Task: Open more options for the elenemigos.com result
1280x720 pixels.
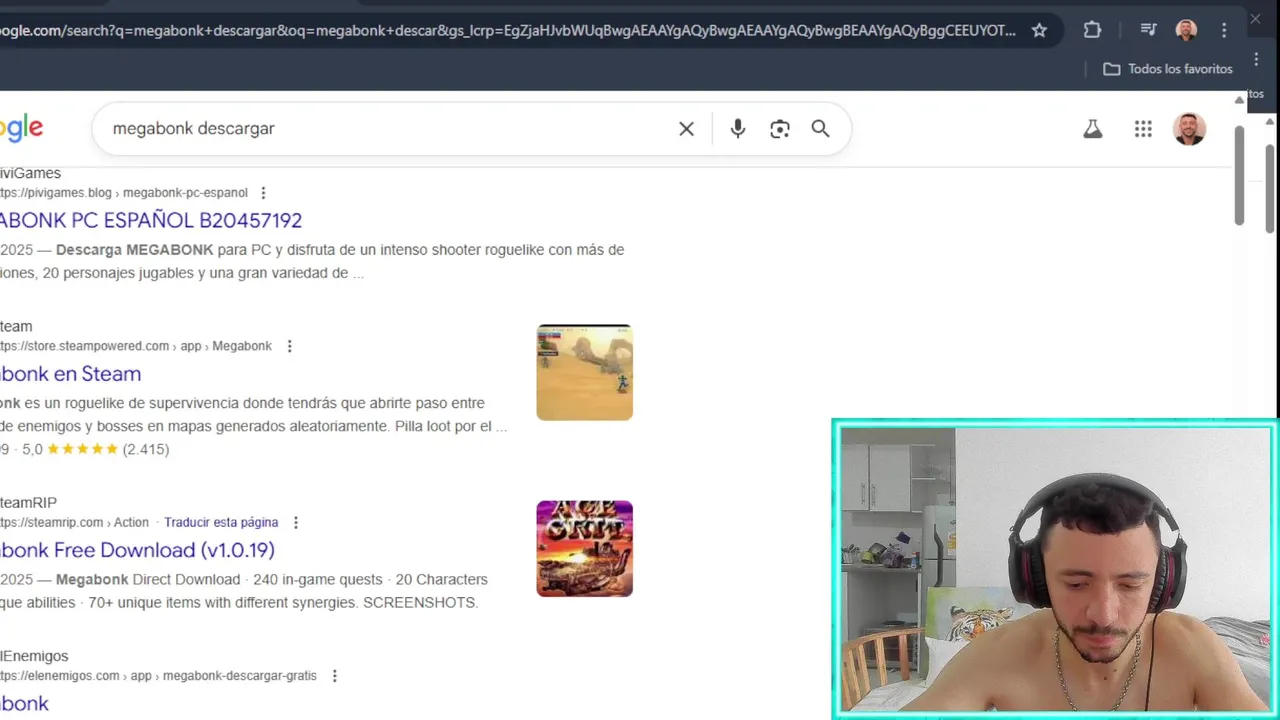Action: tap(334, 676)
